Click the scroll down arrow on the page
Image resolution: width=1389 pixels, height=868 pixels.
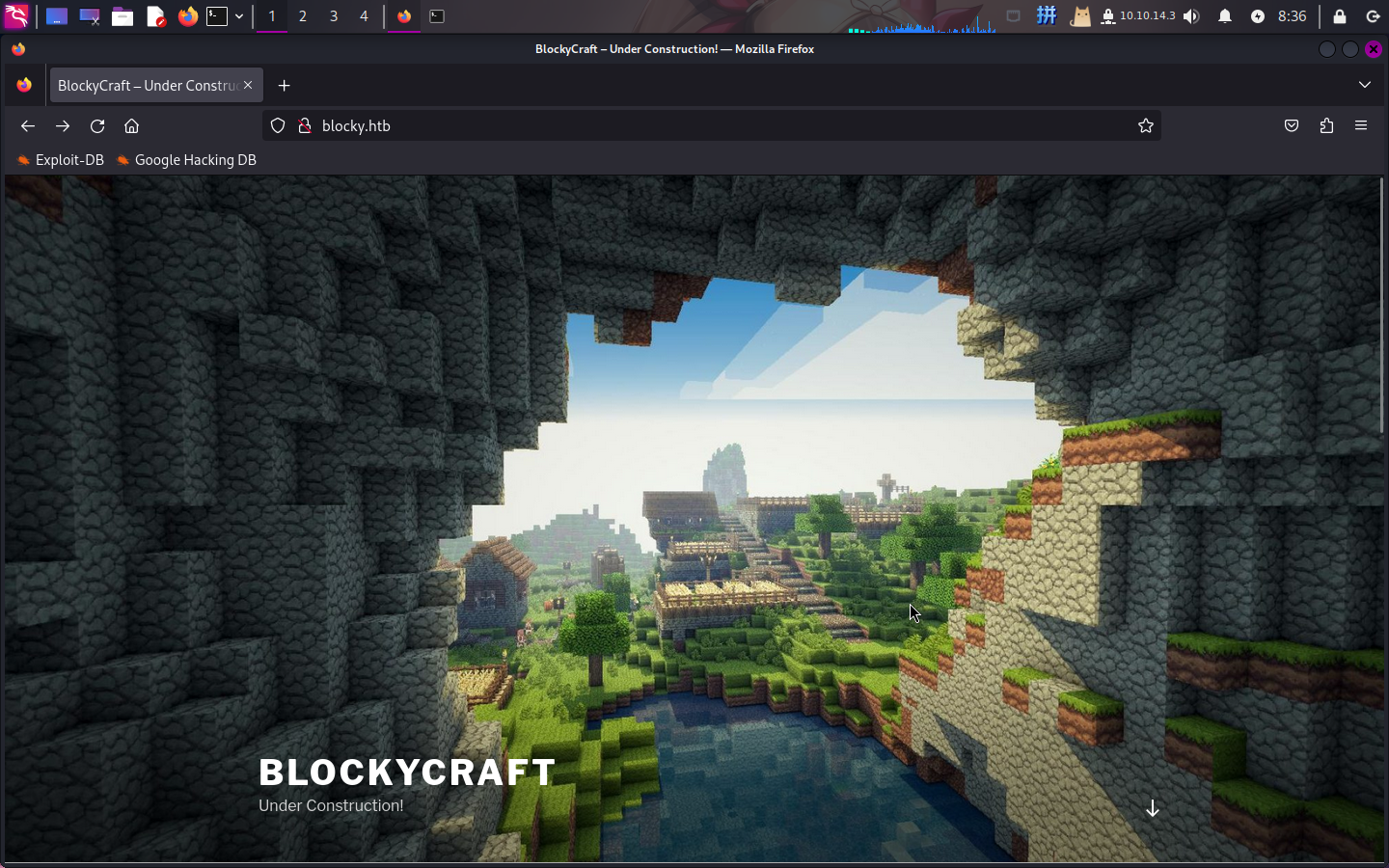pos(1152,809)
